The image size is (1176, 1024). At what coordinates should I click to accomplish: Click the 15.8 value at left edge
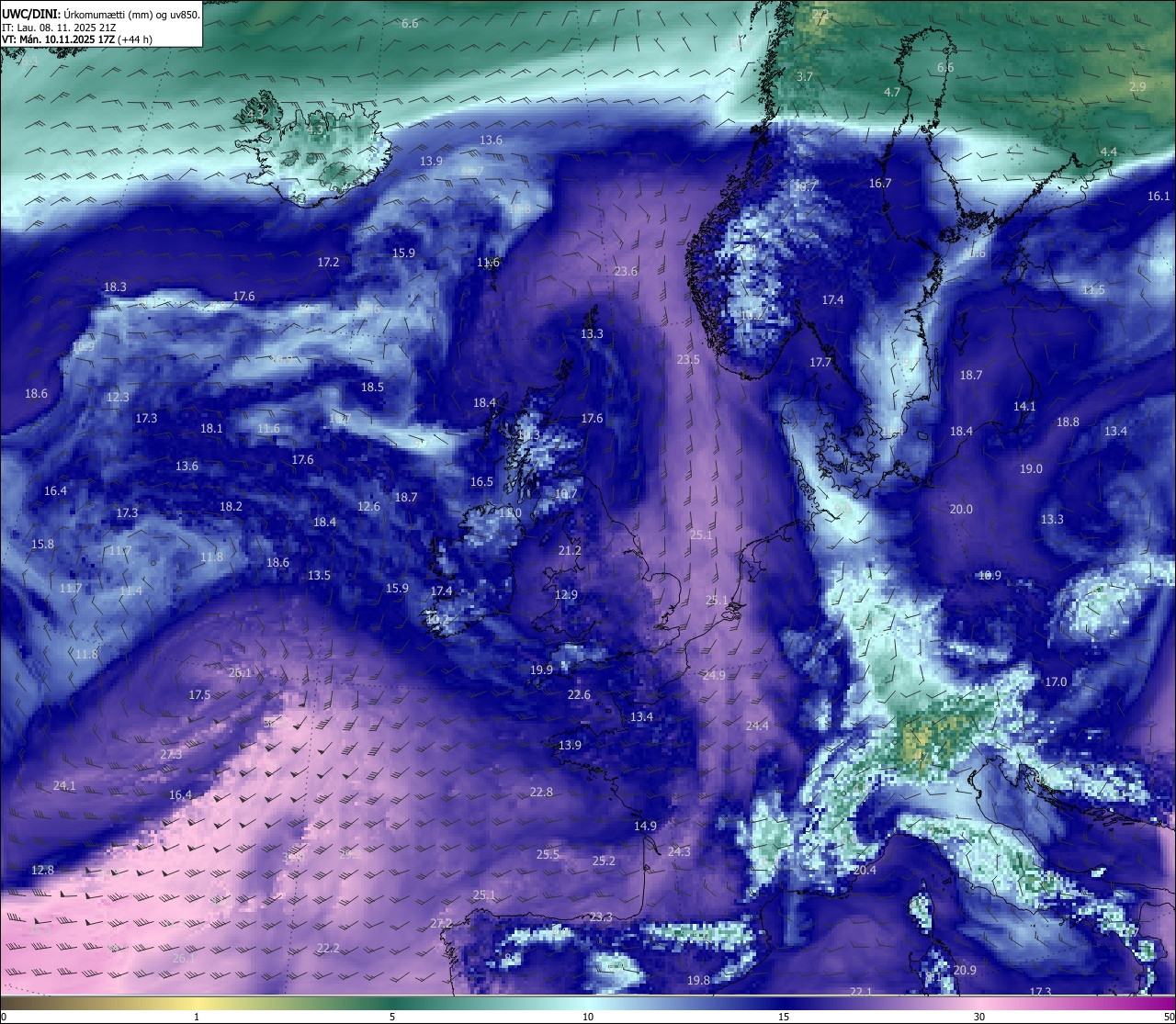42,544
